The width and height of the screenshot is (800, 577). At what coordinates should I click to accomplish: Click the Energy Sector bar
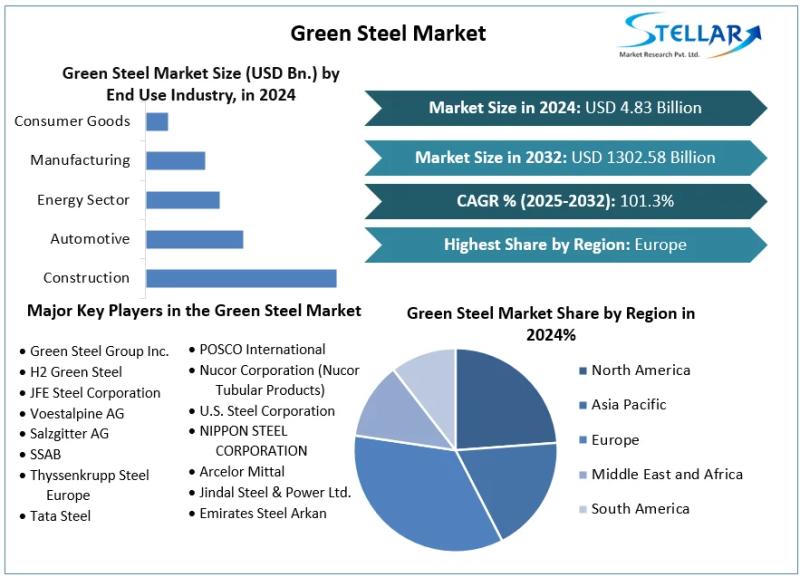[182, 200]
